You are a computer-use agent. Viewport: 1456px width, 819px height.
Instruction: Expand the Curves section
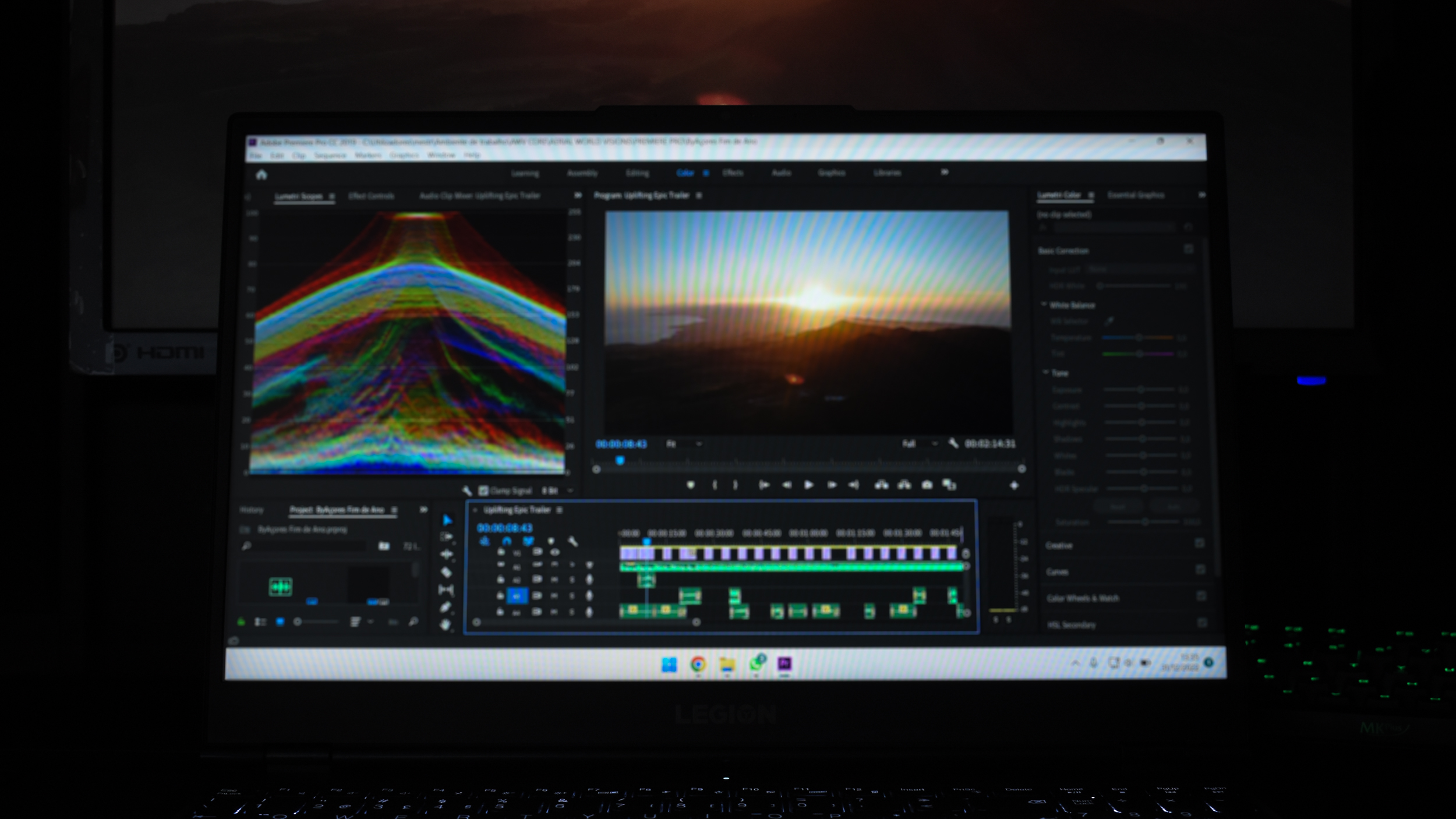click(1057, 572)
